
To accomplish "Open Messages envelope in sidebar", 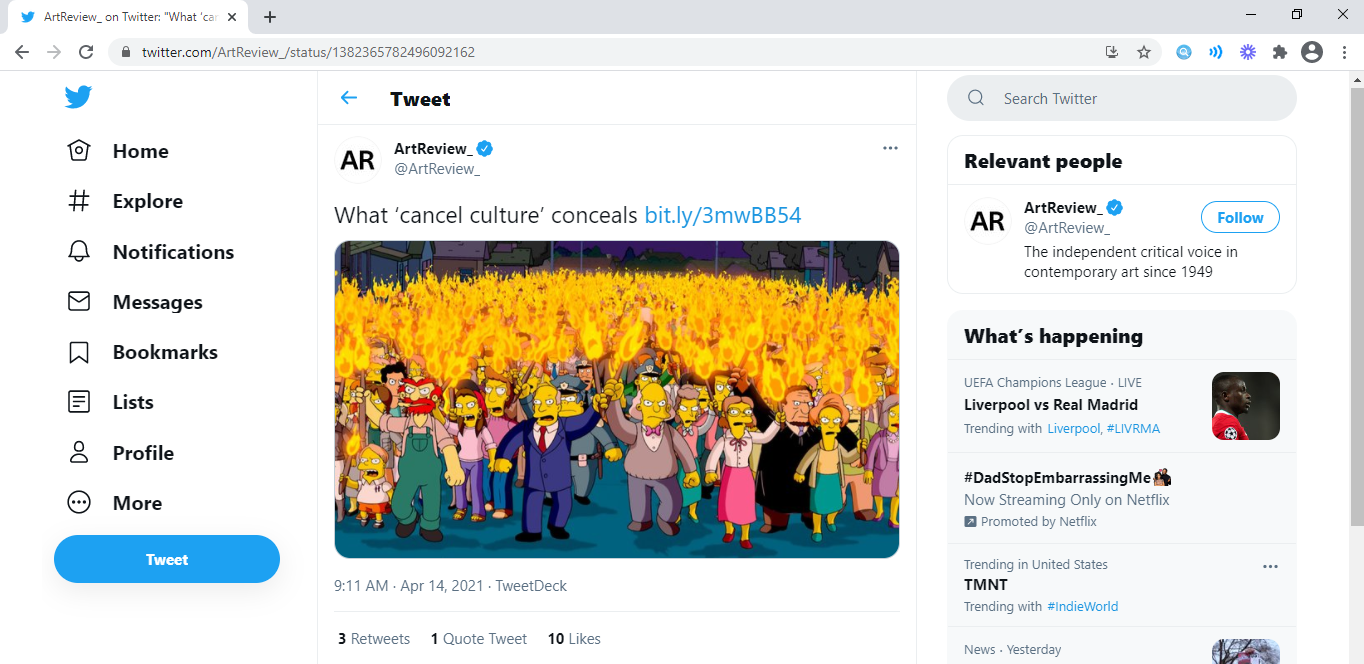I will coord(79,302).
